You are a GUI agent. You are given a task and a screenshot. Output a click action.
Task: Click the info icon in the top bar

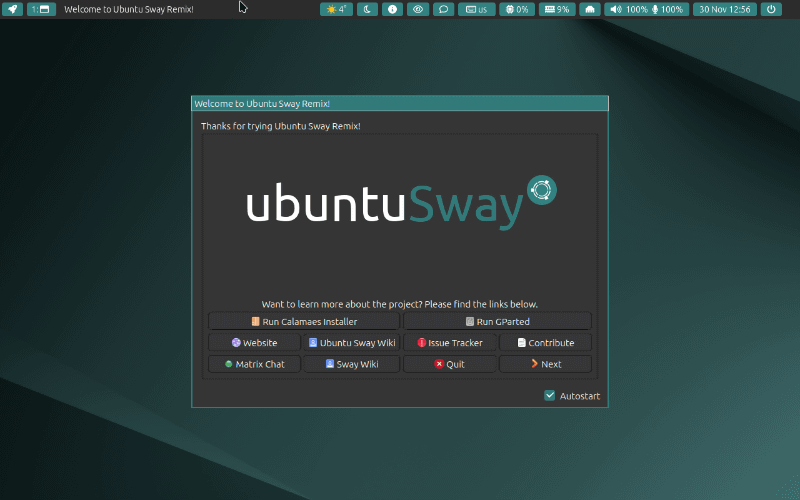click(392, 9)
